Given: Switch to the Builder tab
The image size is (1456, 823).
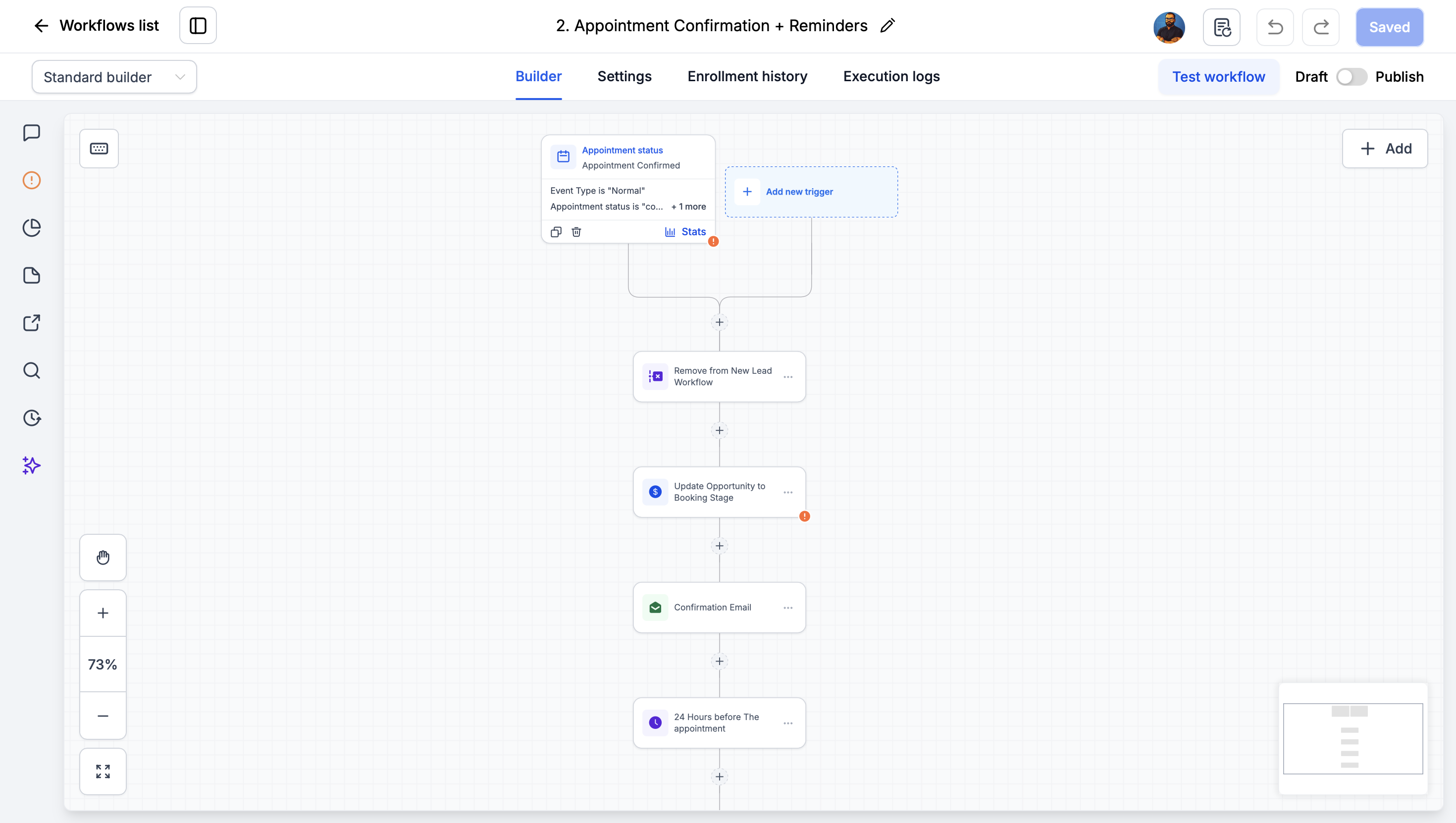Looking at the screenshot, I should pos(538,76).
